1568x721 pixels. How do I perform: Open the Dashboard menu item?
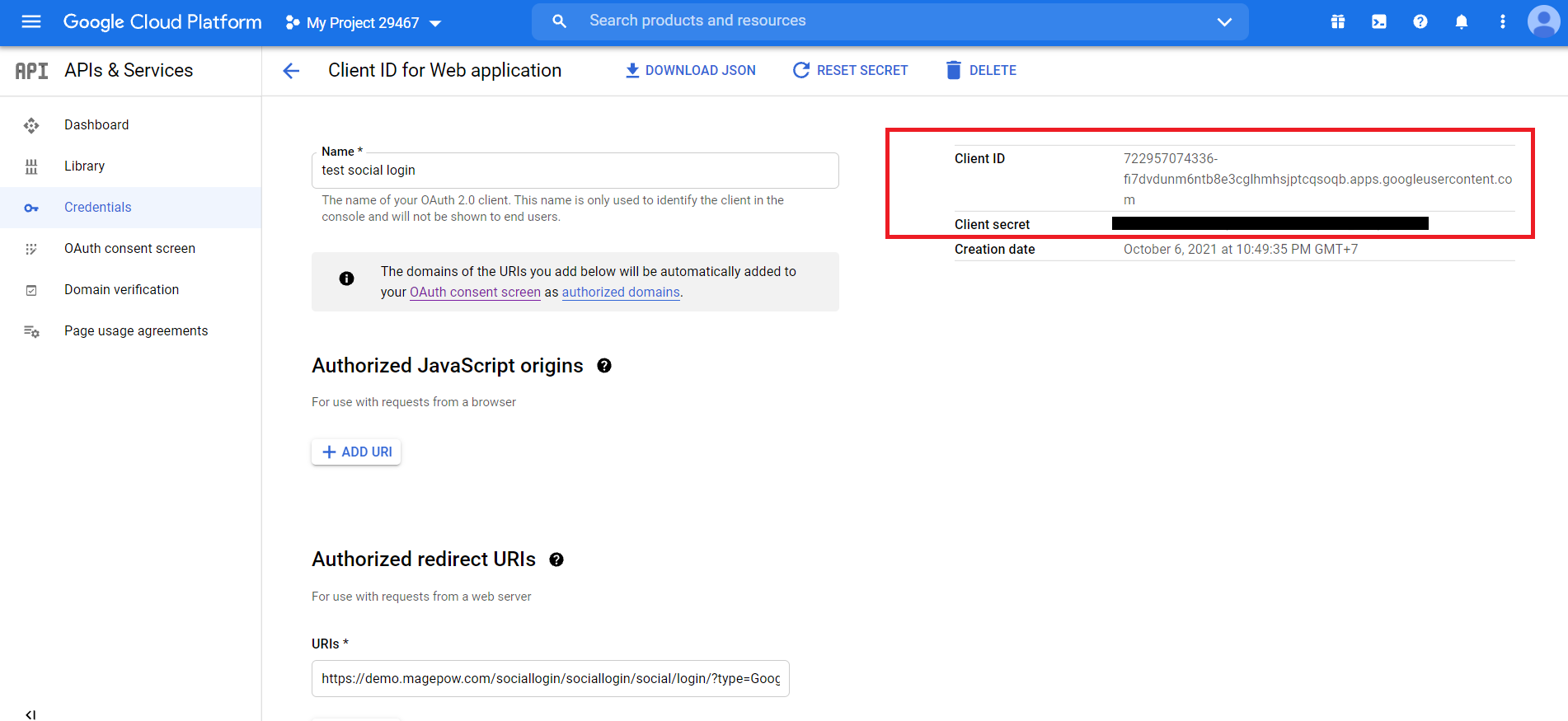(96, 125)
